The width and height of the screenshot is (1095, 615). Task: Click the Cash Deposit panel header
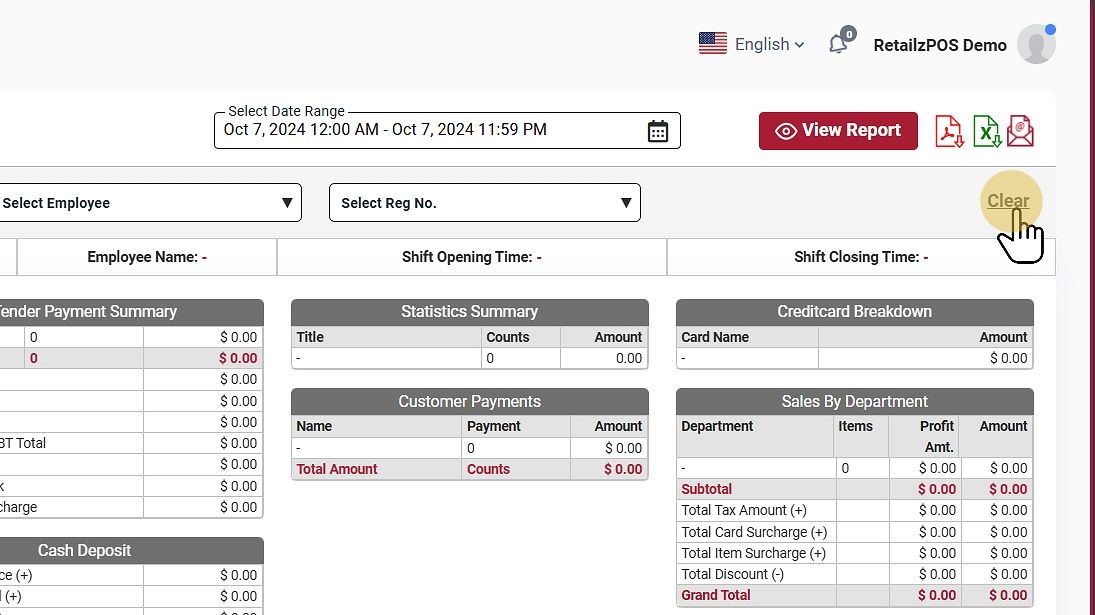point(85,551)
